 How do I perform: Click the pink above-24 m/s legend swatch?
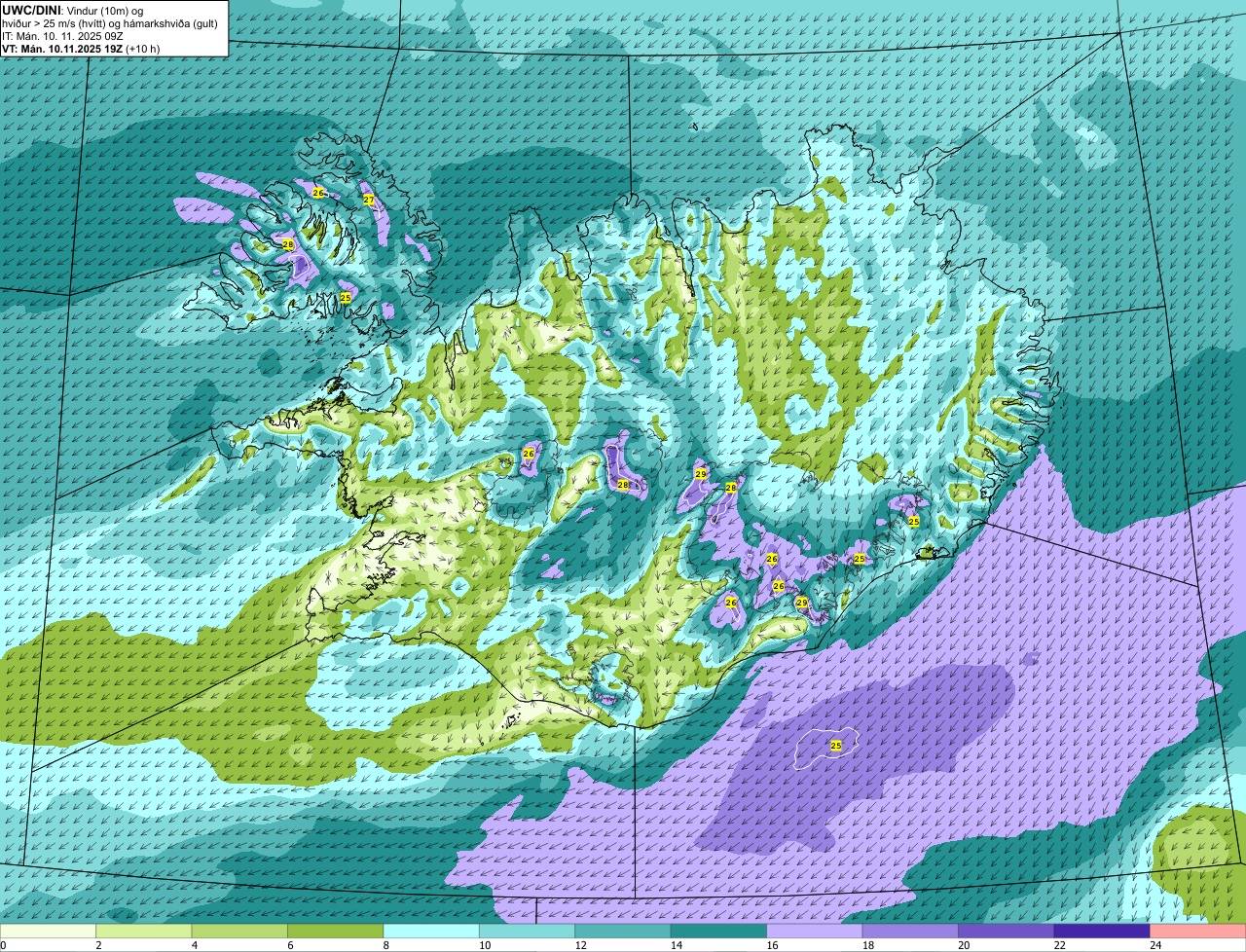(1198, 931)
